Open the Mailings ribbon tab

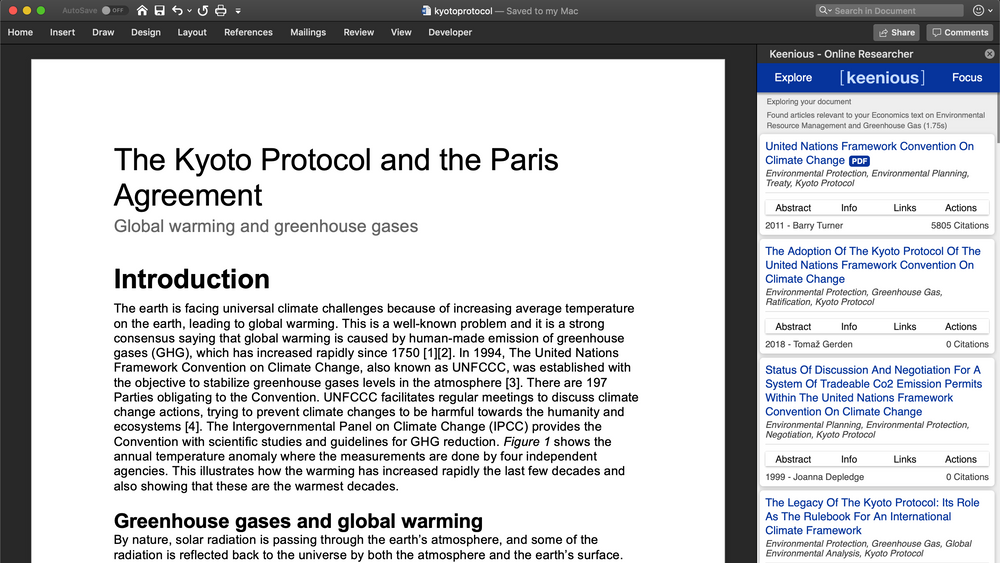[x=308, y=32]
